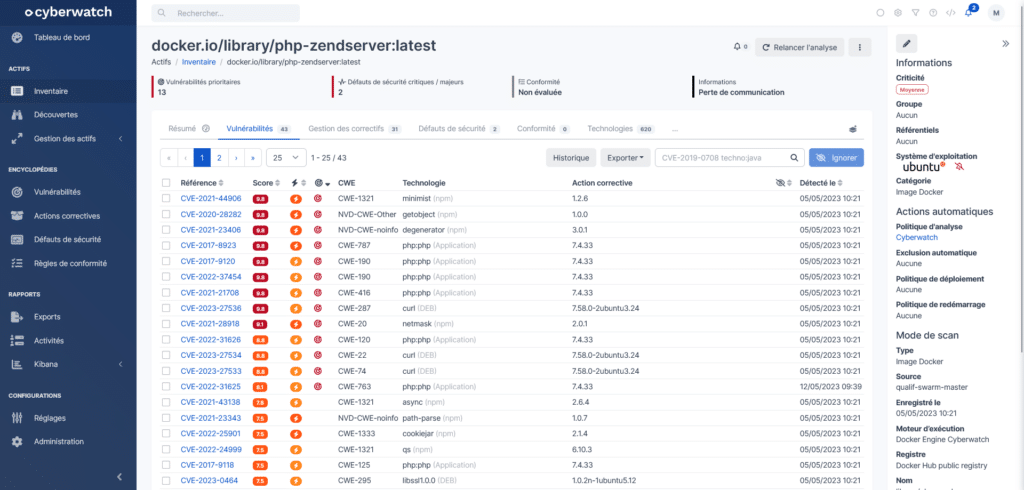Viewport: 1024px width, 490px height.
Task: Tick checkbox for CVE-2021-43138
Action: [166, 402]
